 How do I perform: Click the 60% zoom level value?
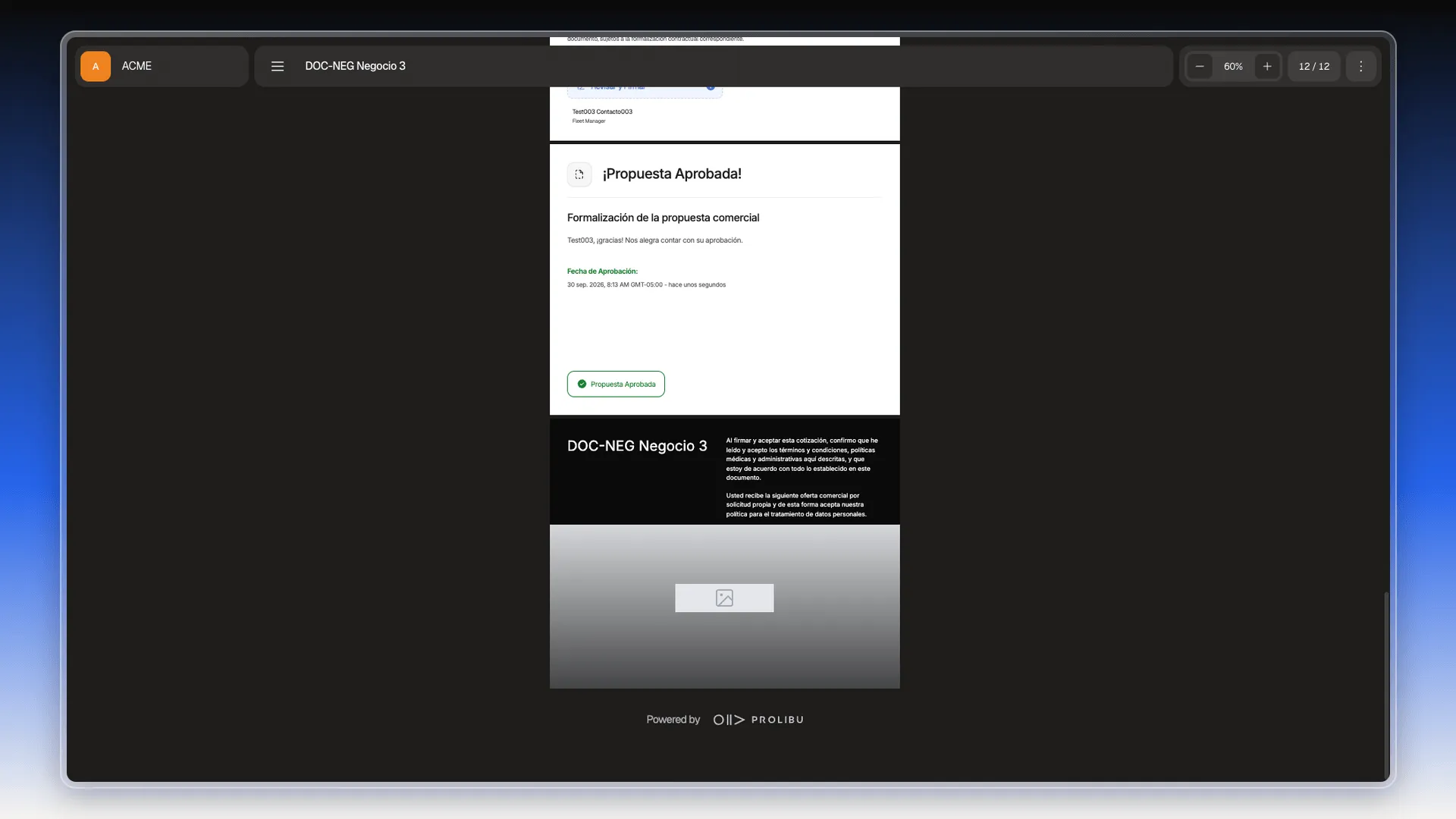pyautogui.click(x=1233, y=66)
